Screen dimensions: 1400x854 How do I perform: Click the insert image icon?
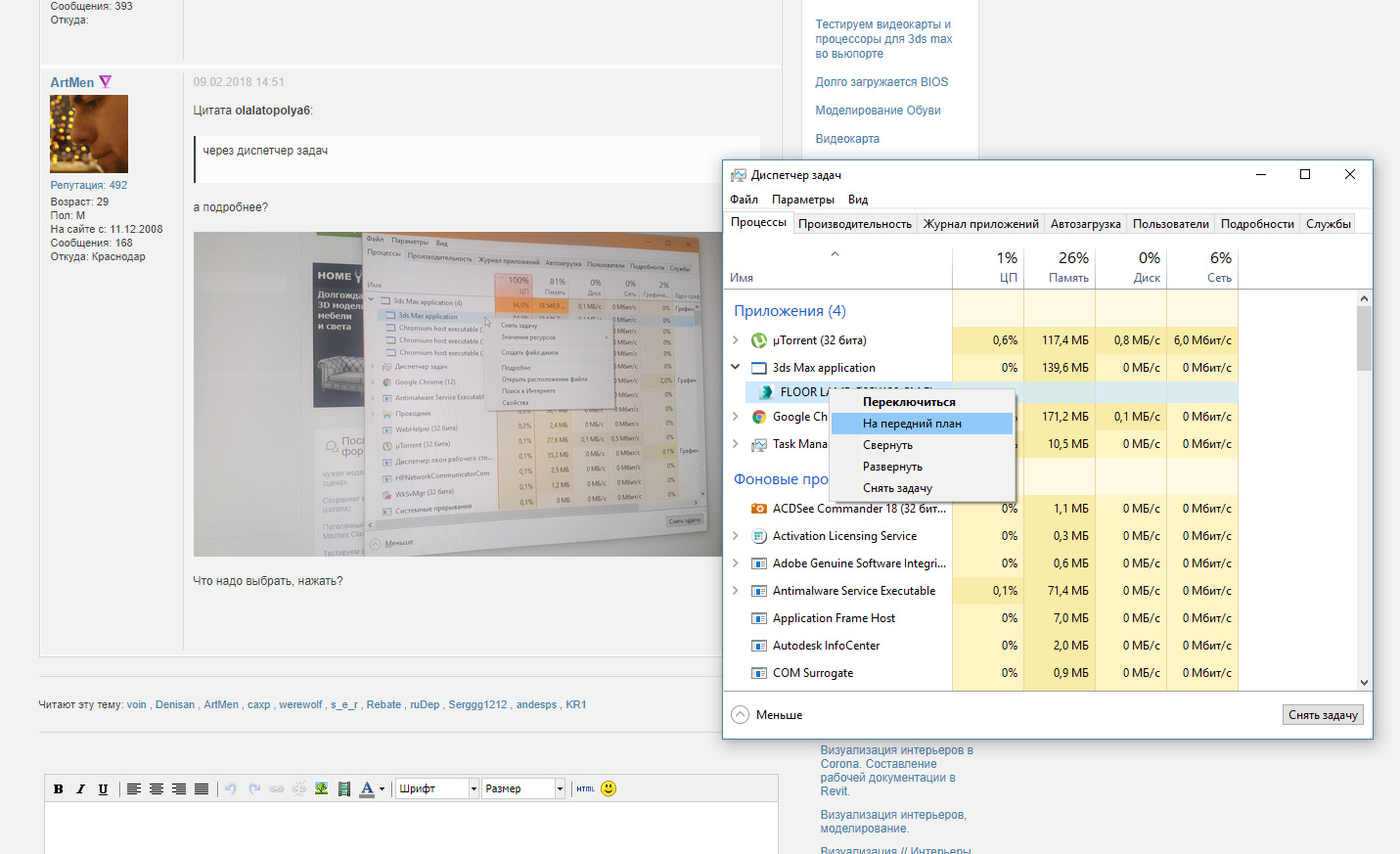point(321,788)
